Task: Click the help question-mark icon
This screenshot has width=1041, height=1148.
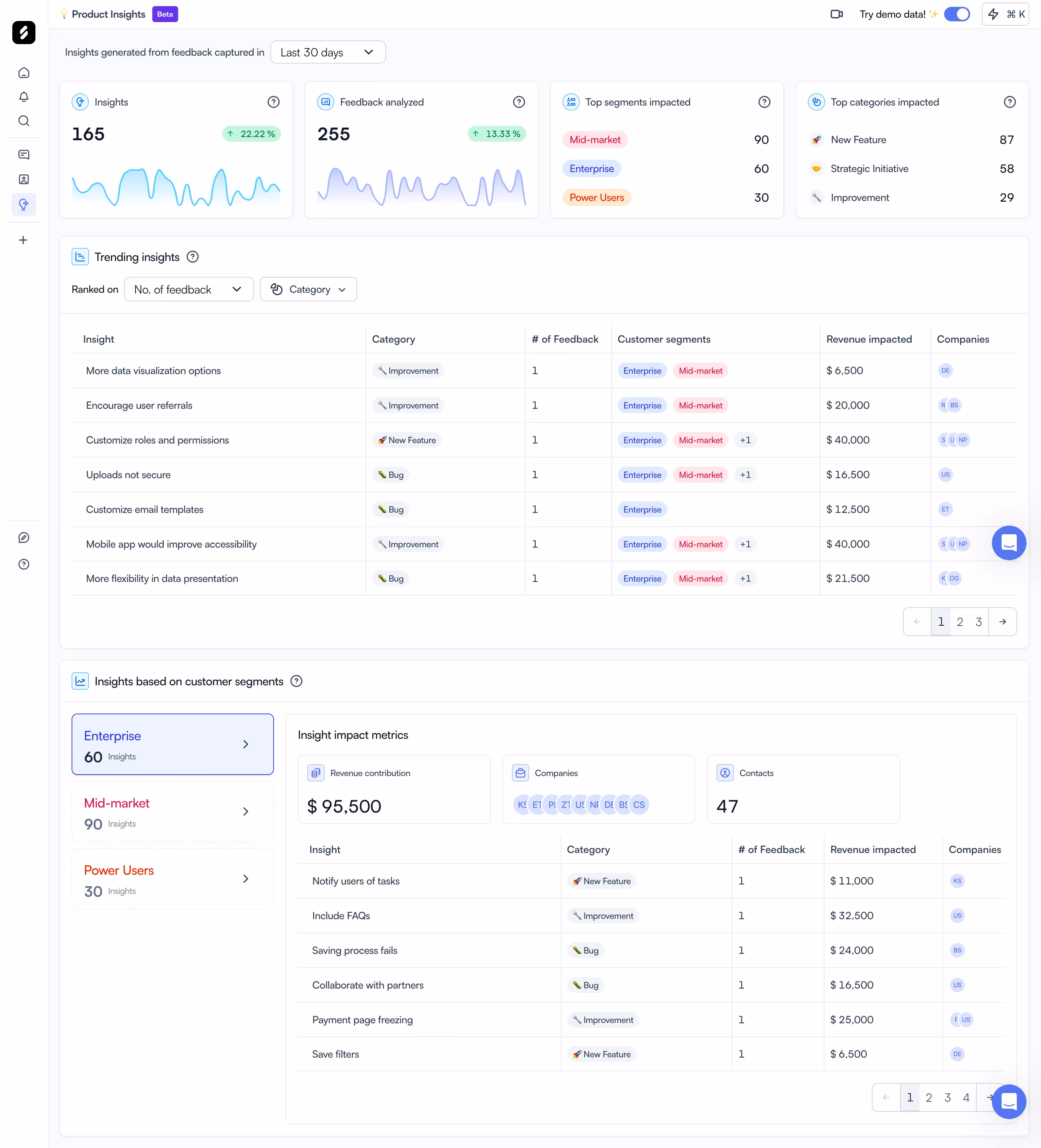Action: click(x=24, y=564)
